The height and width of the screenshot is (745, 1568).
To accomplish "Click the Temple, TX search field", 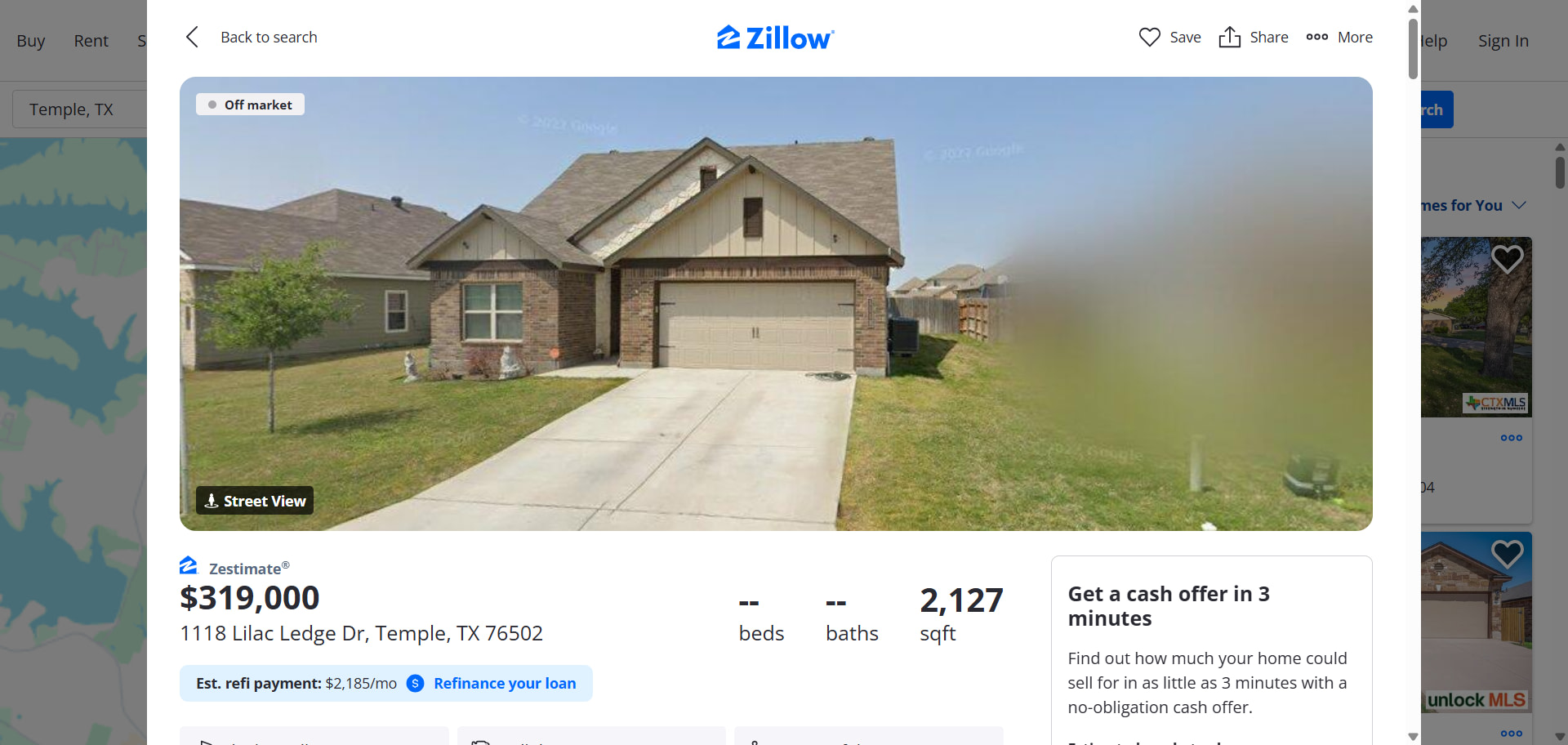I will pyautogui.click(x=79, y=109).
